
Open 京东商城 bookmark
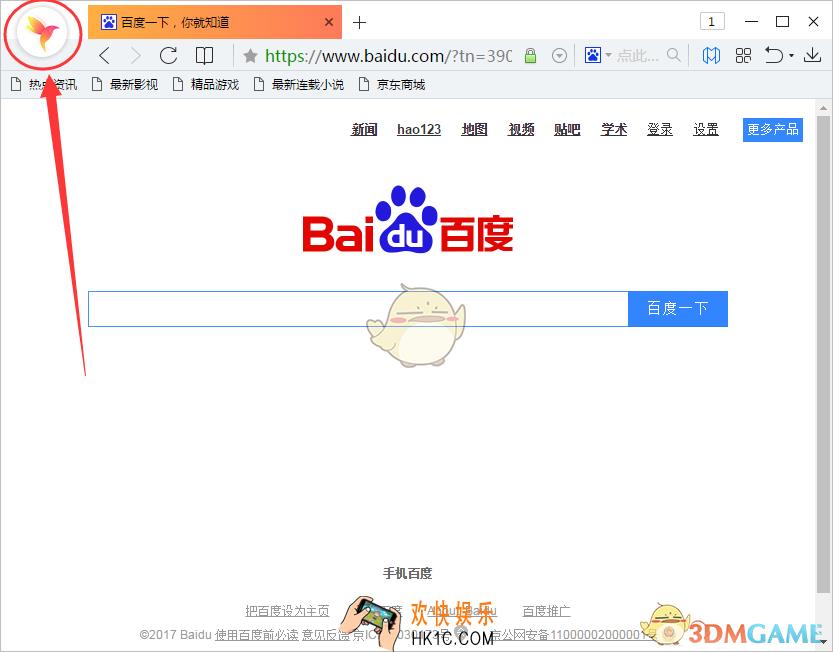click(x=392, y=84)
